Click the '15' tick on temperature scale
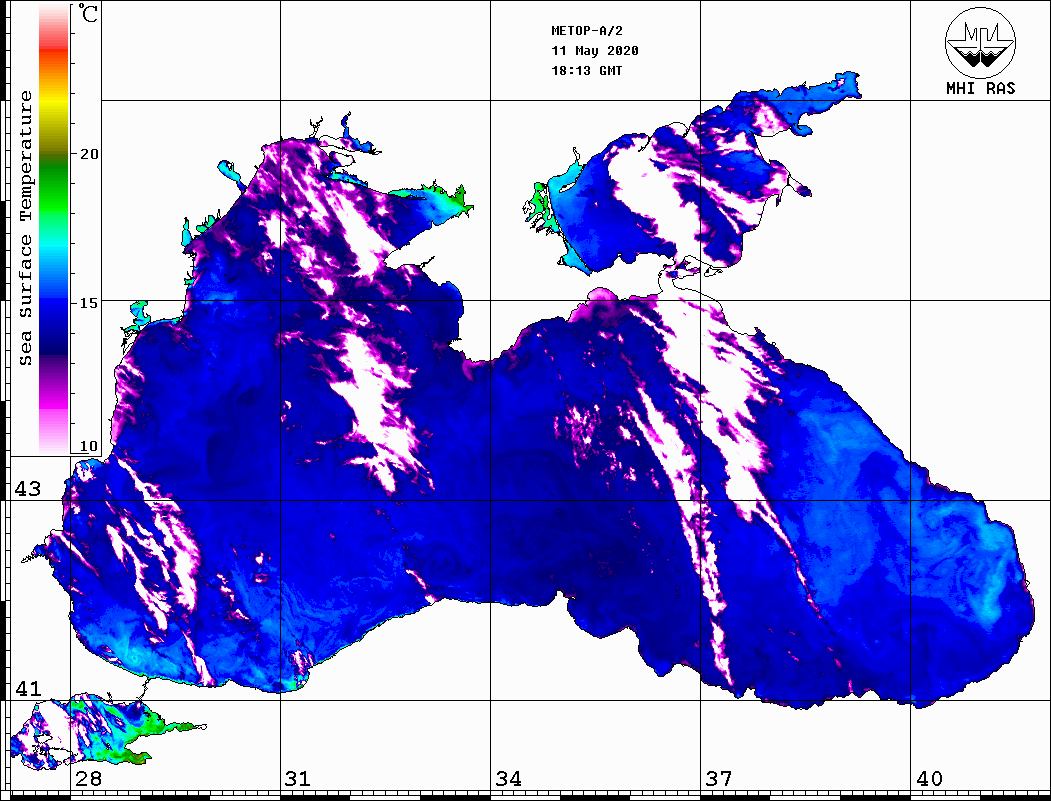This screenshot has width=1051, height=801. coord(88,303)
